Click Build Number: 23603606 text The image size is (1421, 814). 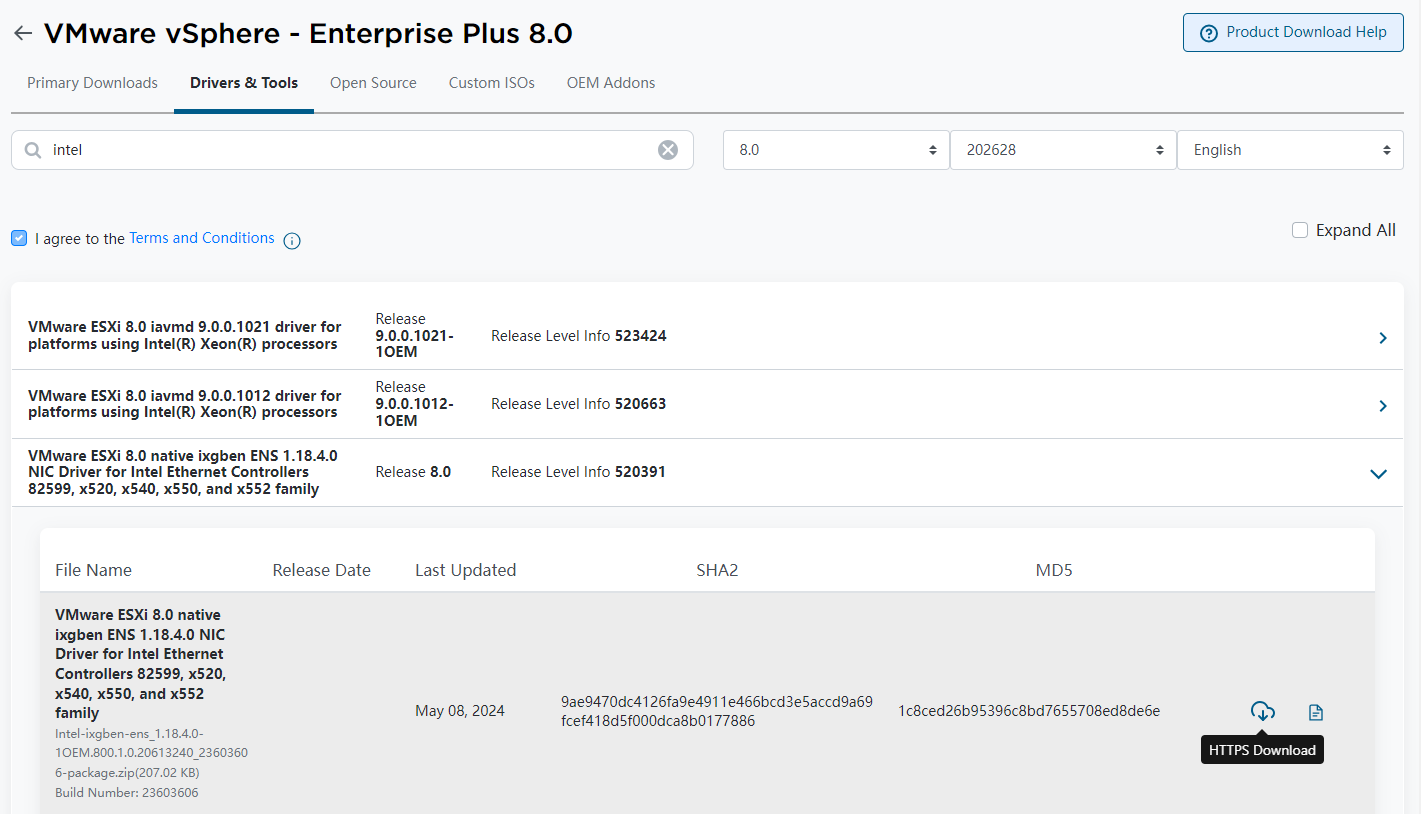127,793
